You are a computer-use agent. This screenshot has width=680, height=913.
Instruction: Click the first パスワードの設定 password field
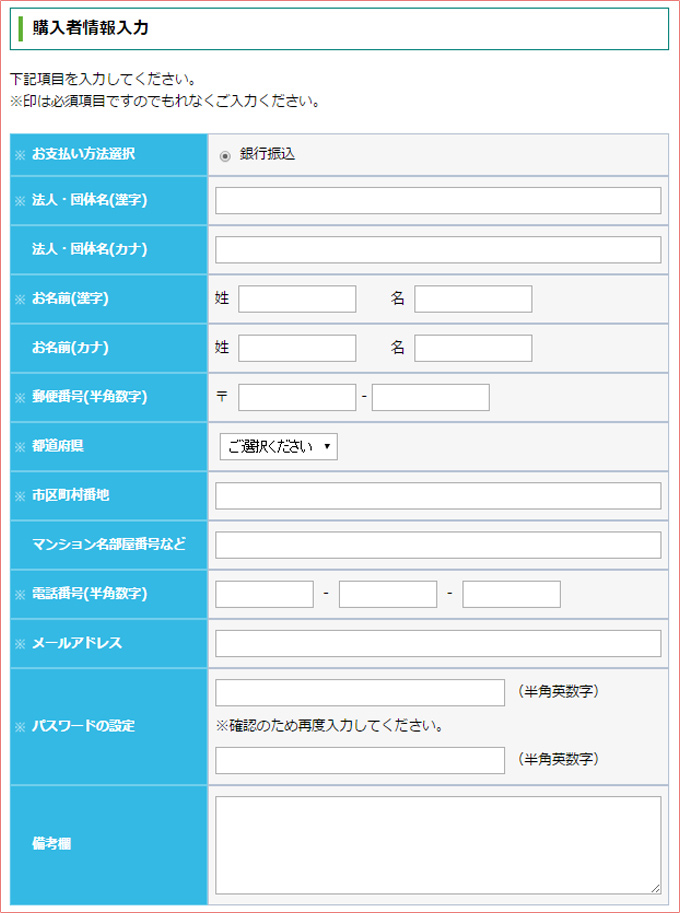click(x=360, y=692)
